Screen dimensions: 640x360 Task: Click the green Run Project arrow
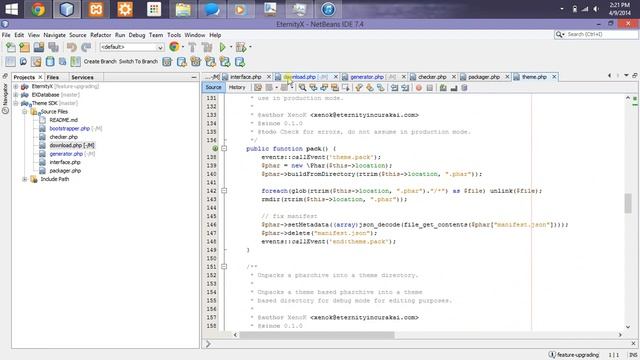(x=222, y=47)
